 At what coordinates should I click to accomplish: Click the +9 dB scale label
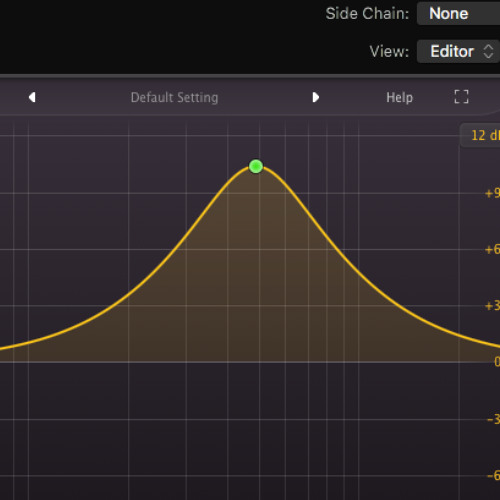click(x=492, y=193)
